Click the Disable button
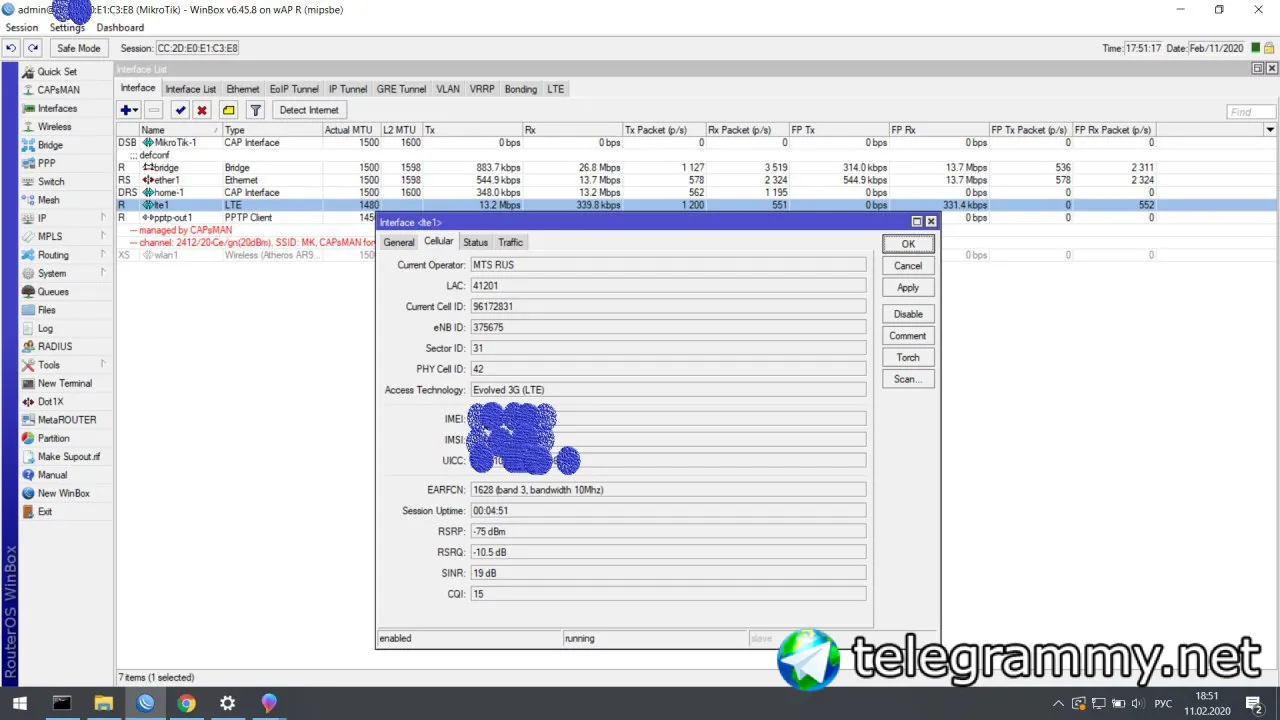The width and height of the screenshot is (1280, 720). tap(908, 314)
